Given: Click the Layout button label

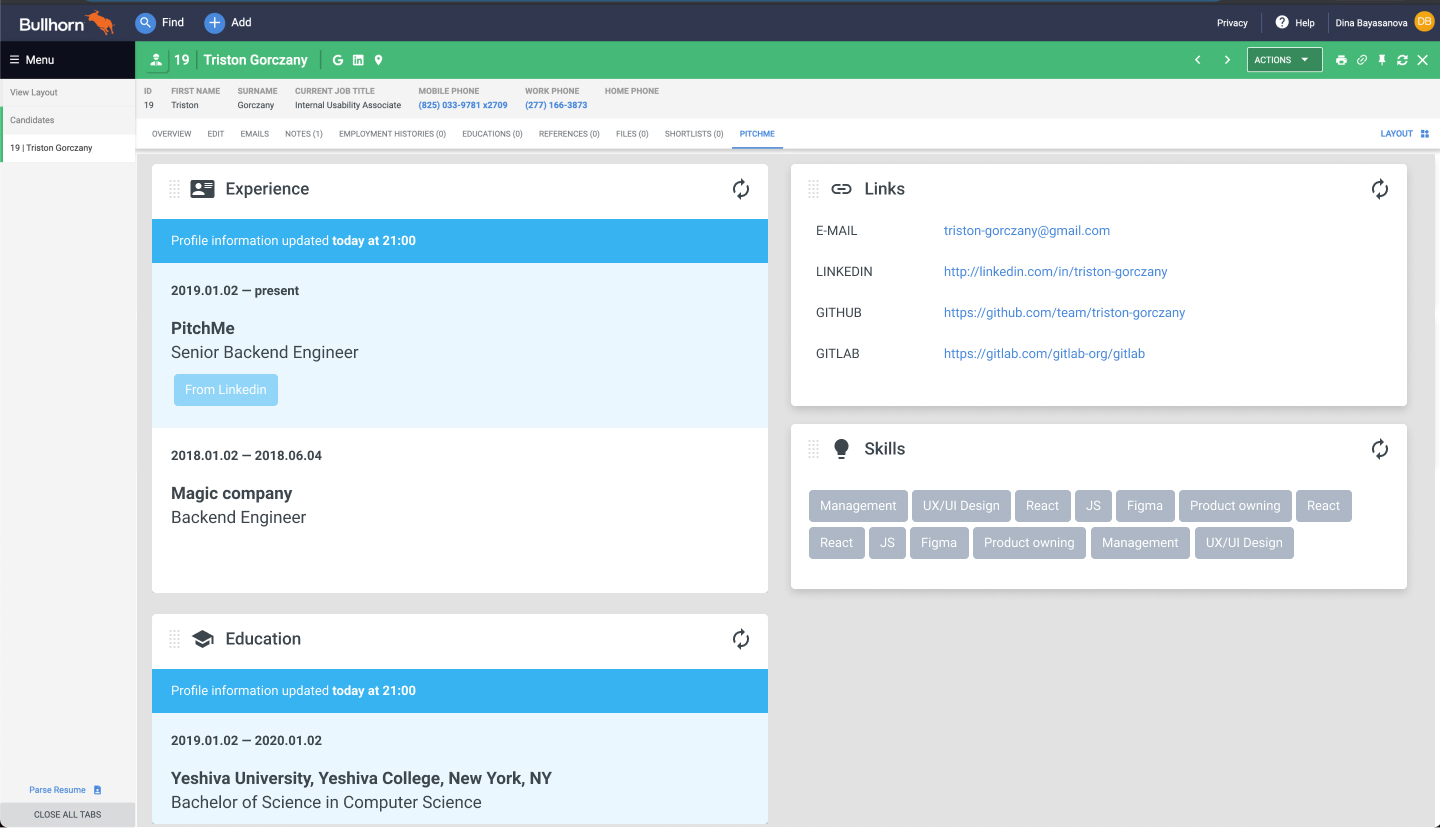Looking at the screenshot, I should tap(1397, 134).
